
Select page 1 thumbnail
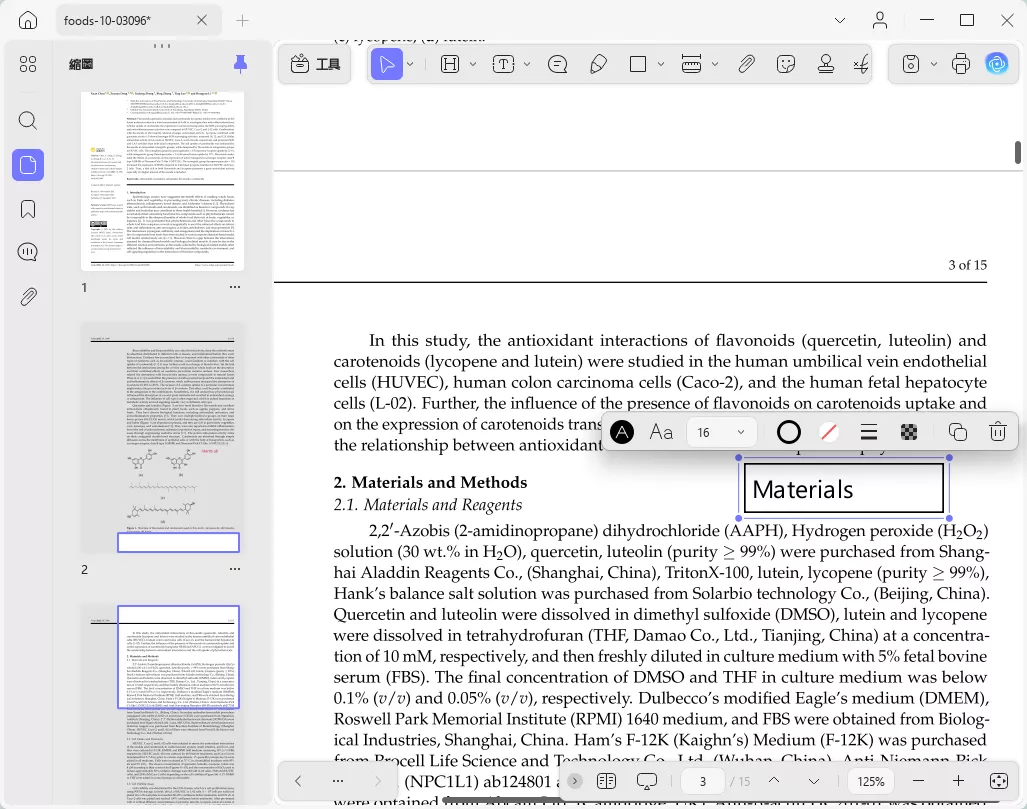pyautogui.click(x=162, y=181)
